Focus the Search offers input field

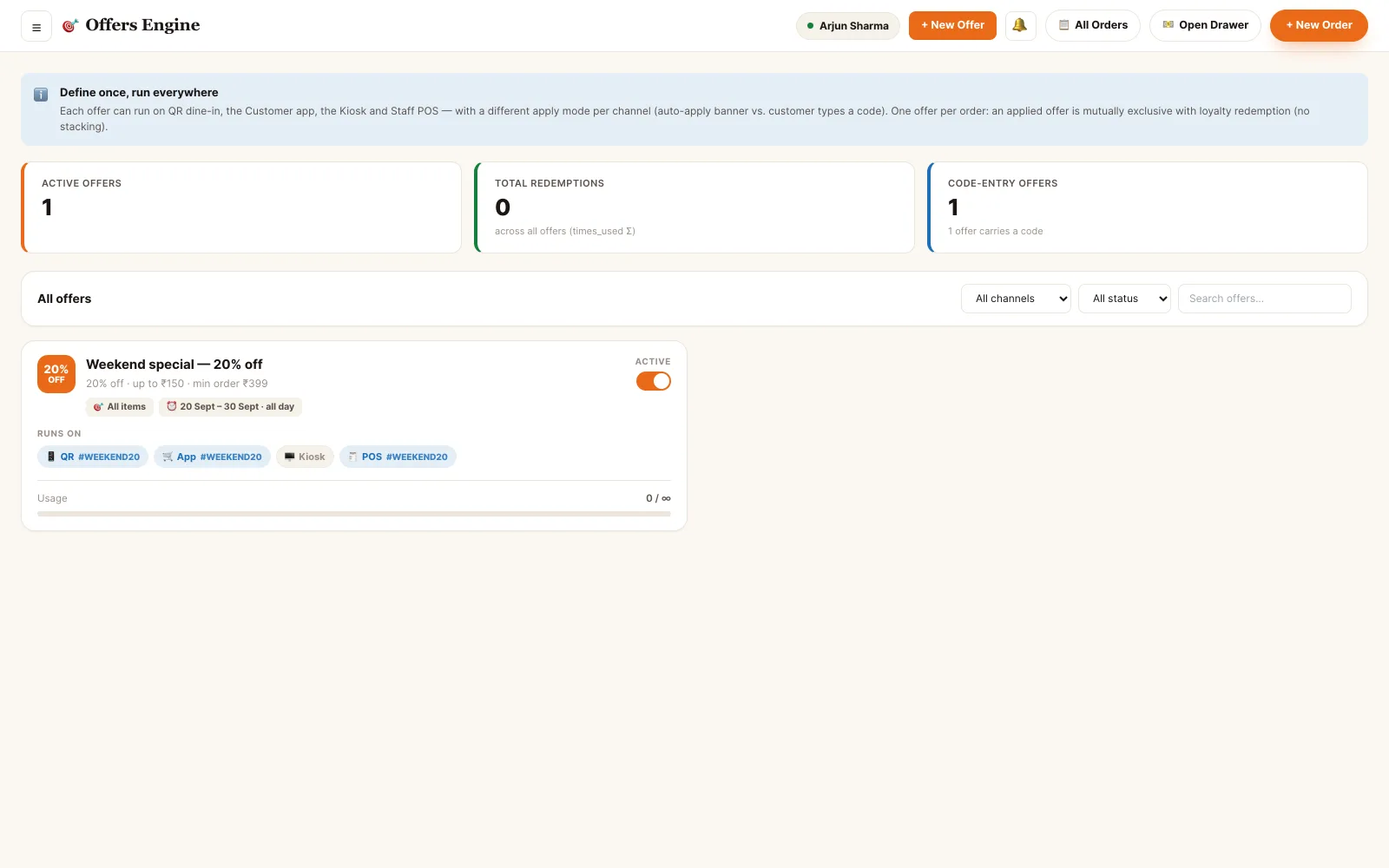(x=1264, y=299)
